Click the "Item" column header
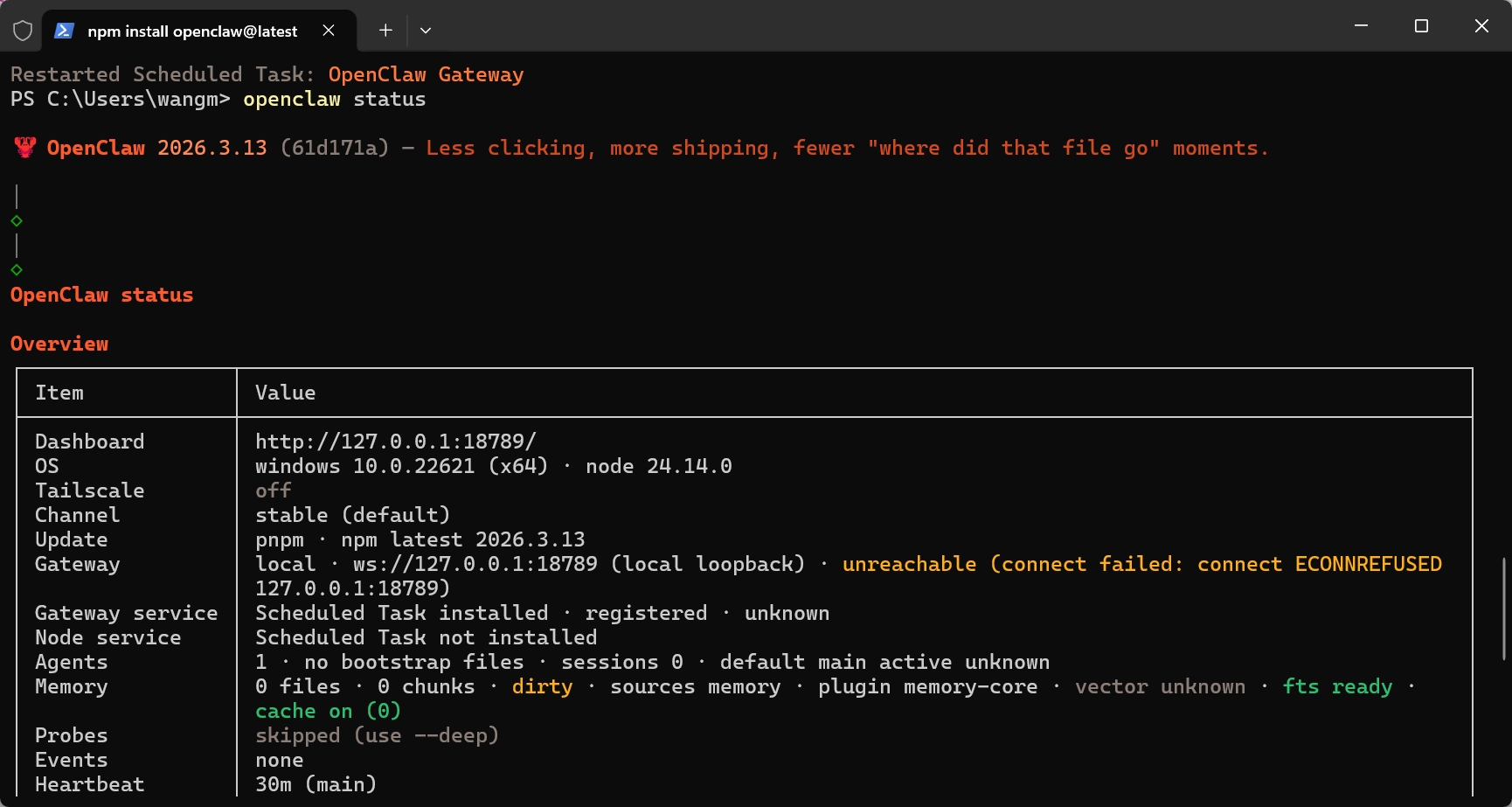The width and height of the screenshot is (1512, 807). (x=59, y=393)
